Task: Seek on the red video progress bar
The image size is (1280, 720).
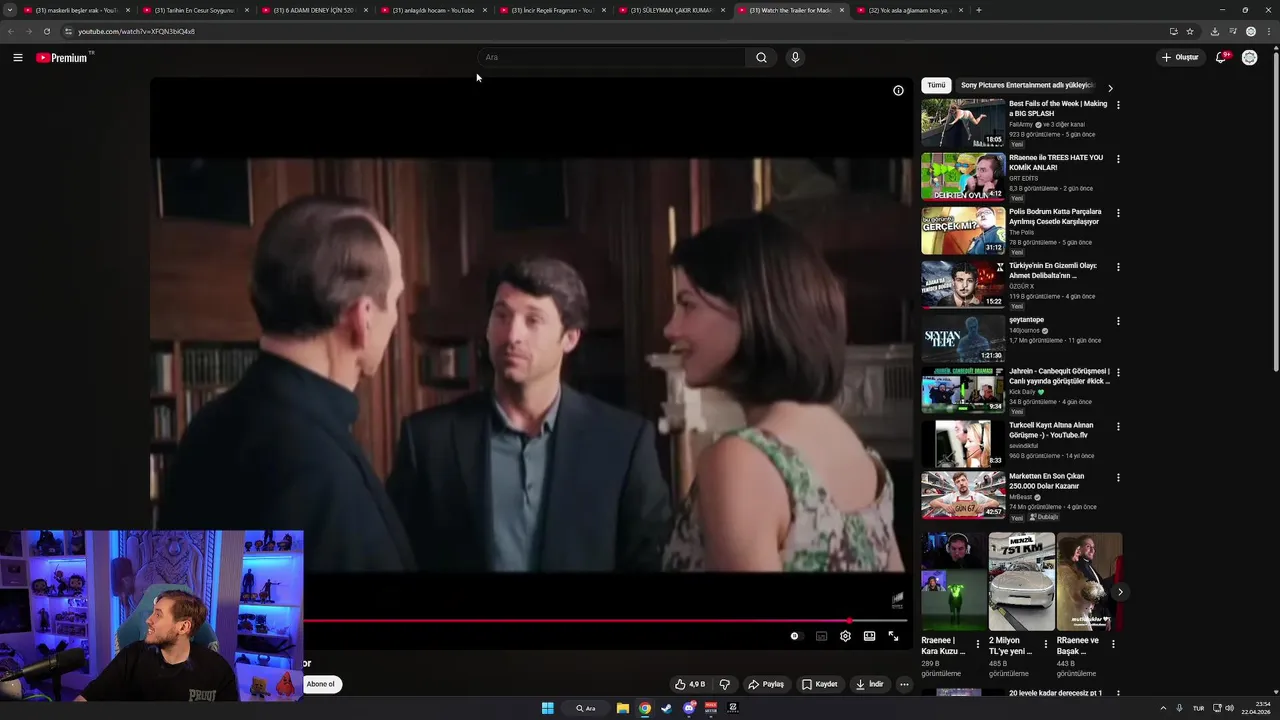Action: (606, 621)
